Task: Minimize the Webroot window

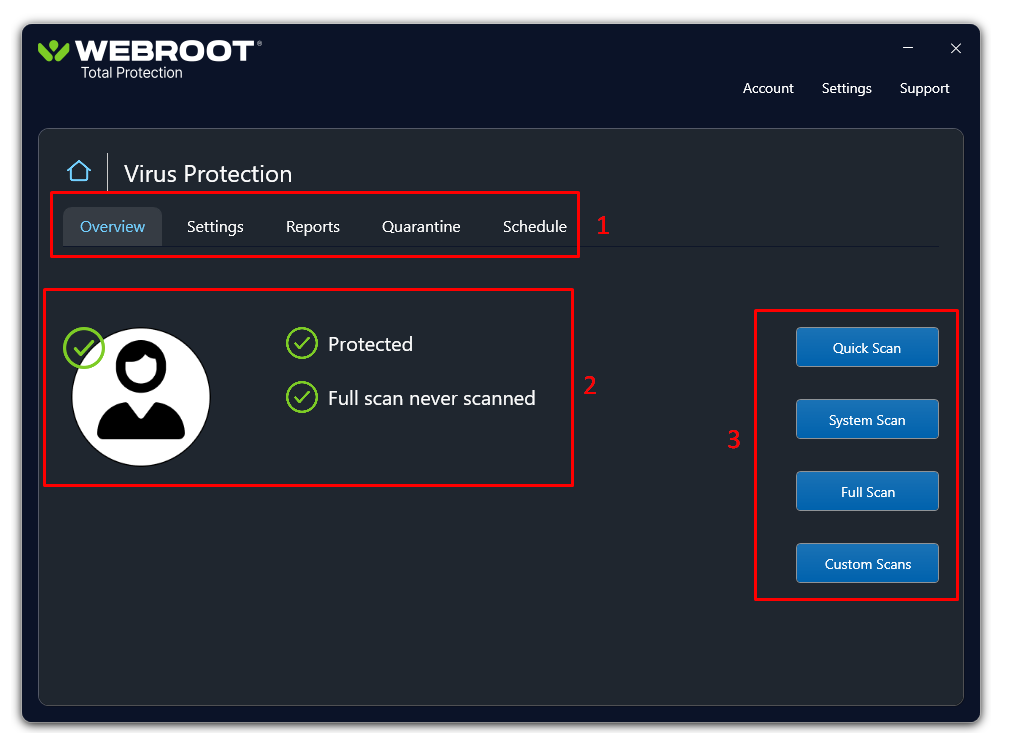Action: (908, 48)
